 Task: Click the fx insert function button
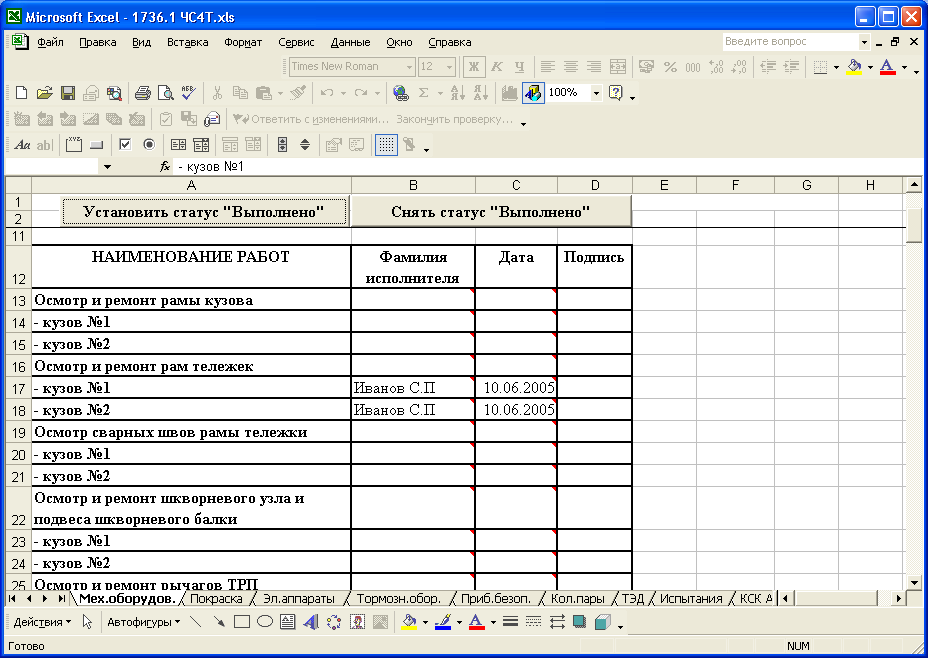coord(165,167)
